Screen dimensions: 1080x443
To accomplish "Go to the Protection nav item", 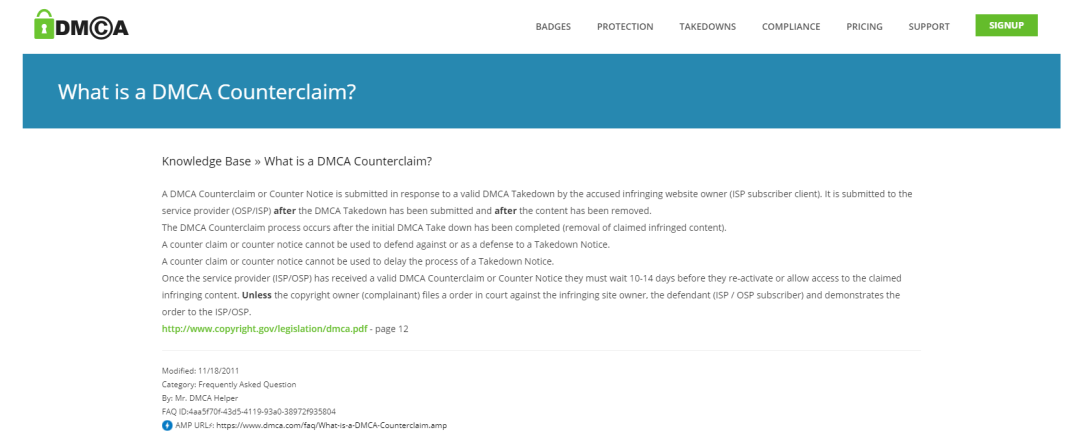I will (x=625, y=27).
